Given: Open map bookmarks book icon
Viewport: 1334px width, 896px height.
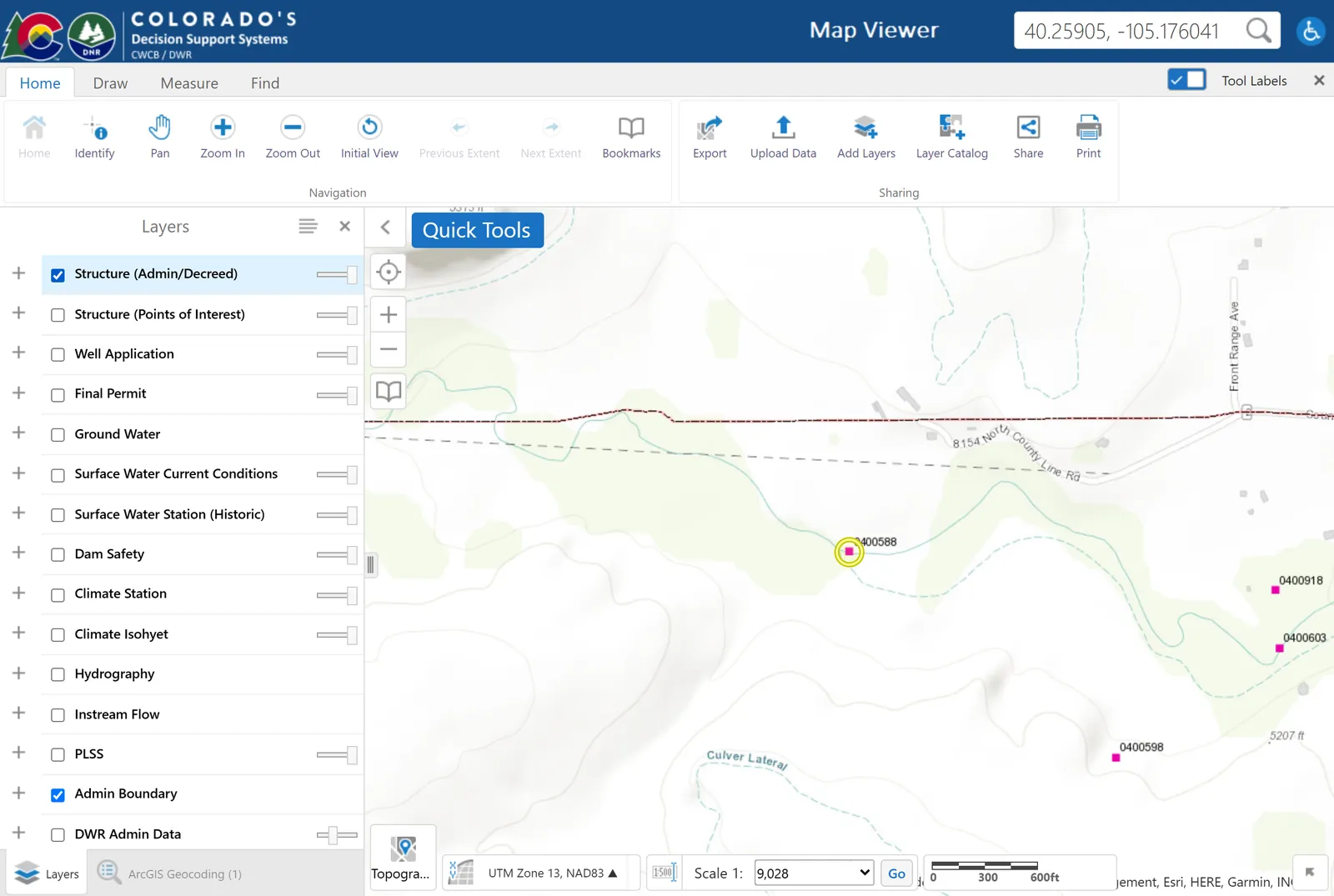Looking at the screenshot, I should click(388, 391).
